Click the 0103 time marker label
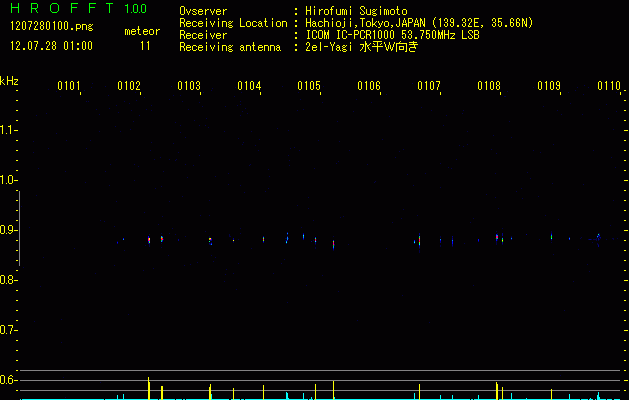The image size is (629, 400). coord(189,86)
